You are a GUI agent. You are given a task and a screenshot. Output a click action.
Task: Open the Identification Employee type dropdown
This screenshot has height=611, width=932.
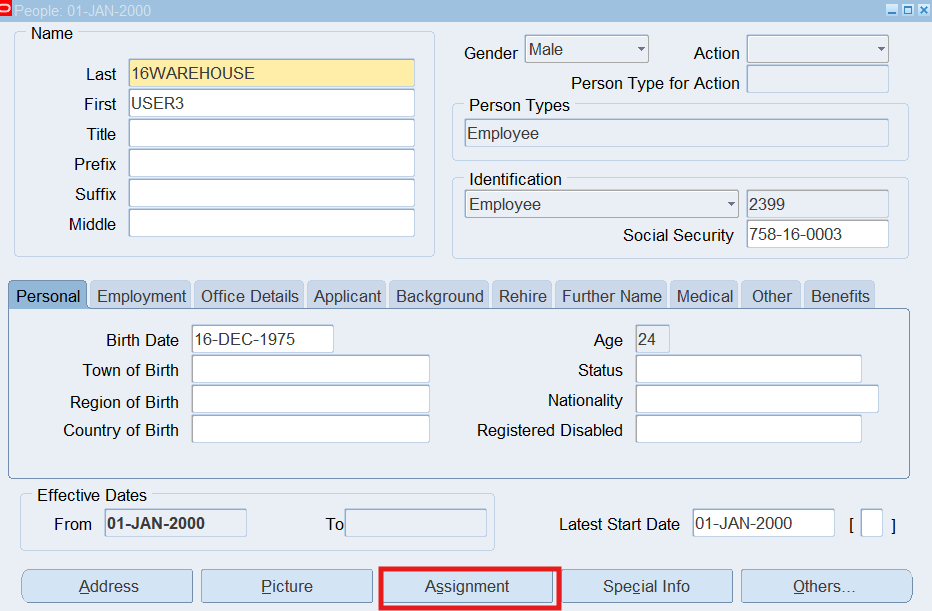tap(602, 205)
